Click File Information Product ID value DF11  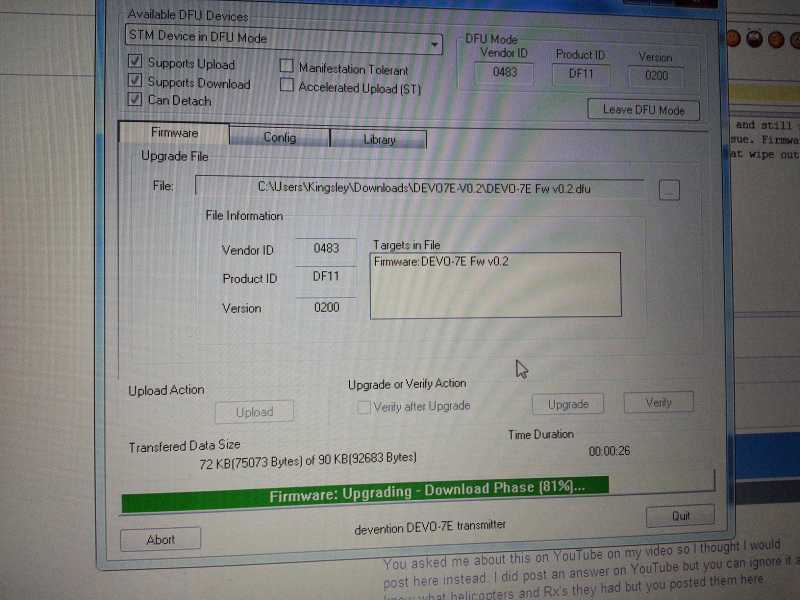326,277
